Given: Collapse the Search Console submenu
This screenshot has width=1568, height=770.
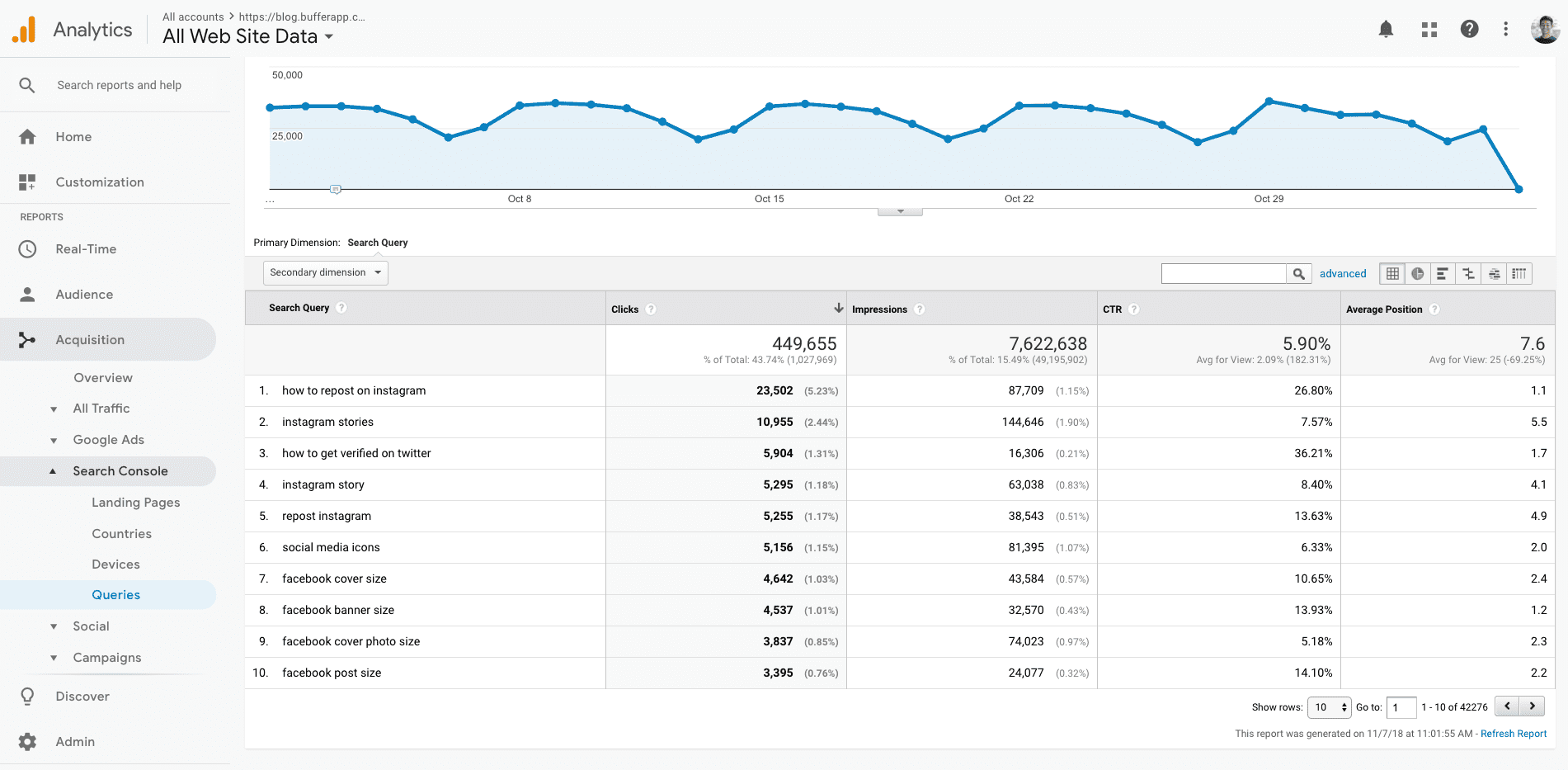Looking at the screenshot, I should [x=53, y=471].
